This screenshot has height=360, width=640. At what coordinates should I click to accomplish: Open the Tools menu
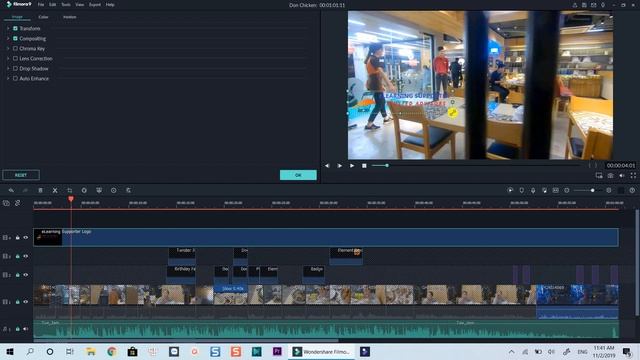[x=66, y=5]
